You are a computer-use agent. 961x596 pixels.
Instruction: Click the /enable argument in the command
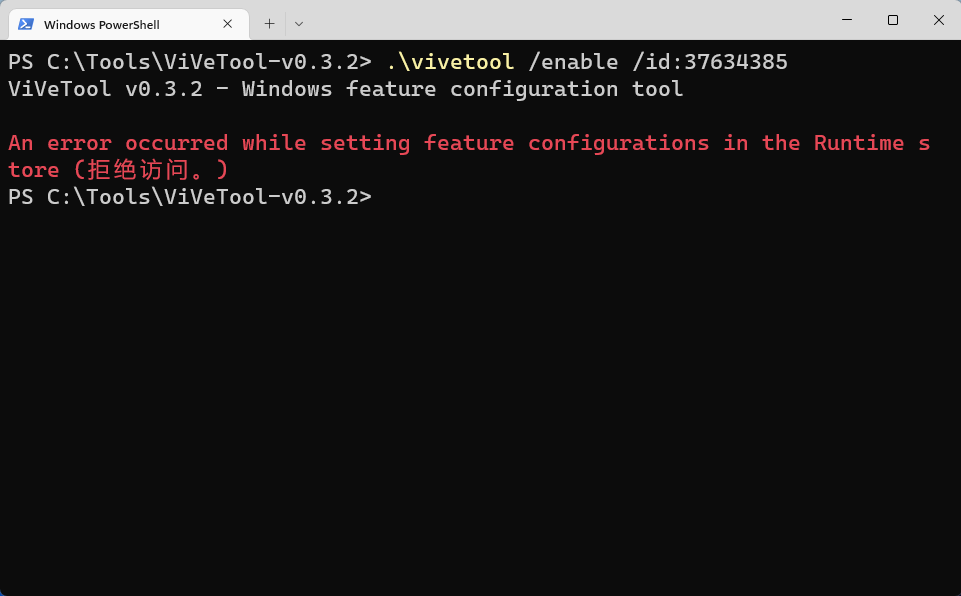coord(573,62)
